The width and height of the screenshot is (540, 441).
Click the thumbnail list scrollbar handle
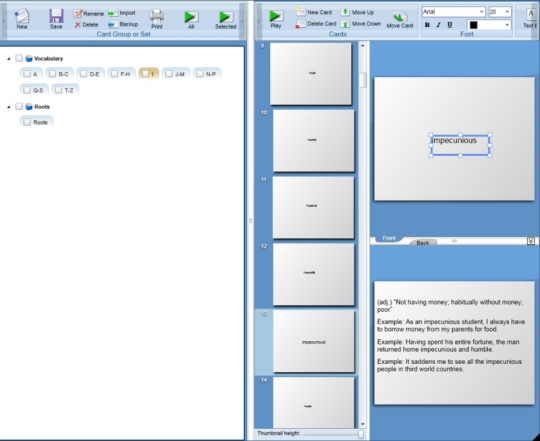pyautogui.click(x=362, y=80)
